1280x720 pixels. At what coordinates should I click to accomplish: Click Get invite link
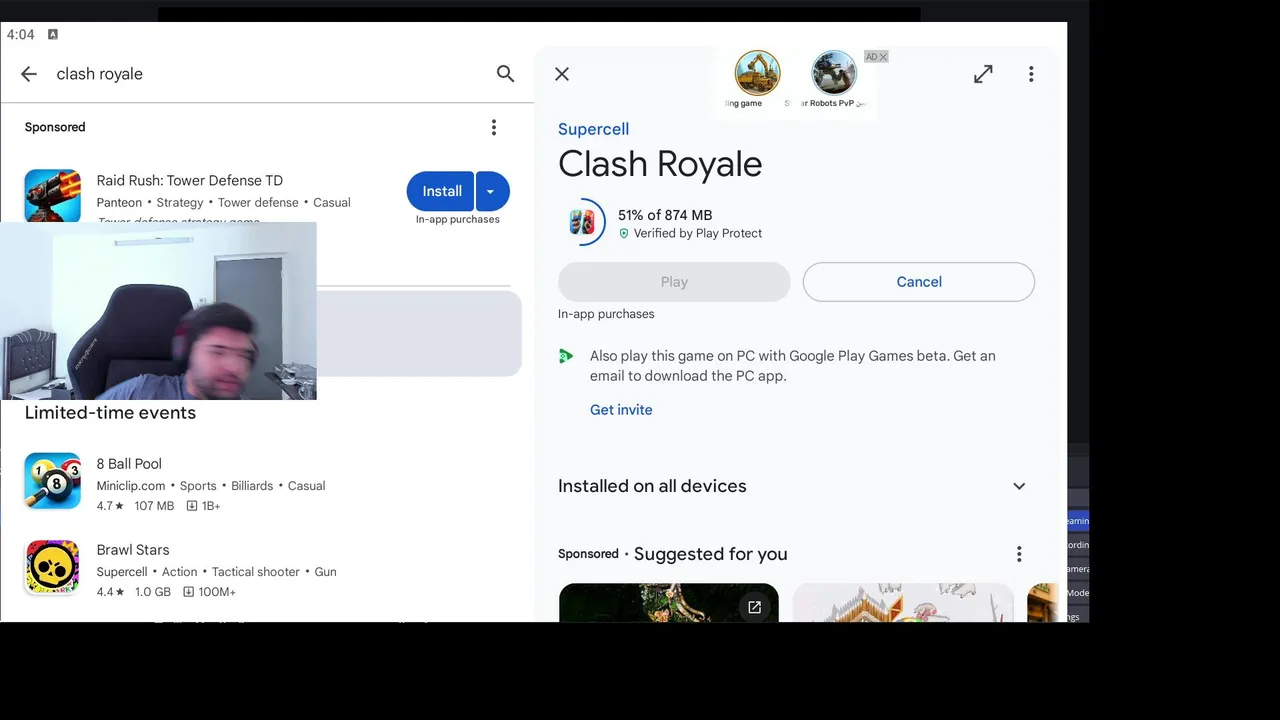pyautogui.click(x=621, y=410)
